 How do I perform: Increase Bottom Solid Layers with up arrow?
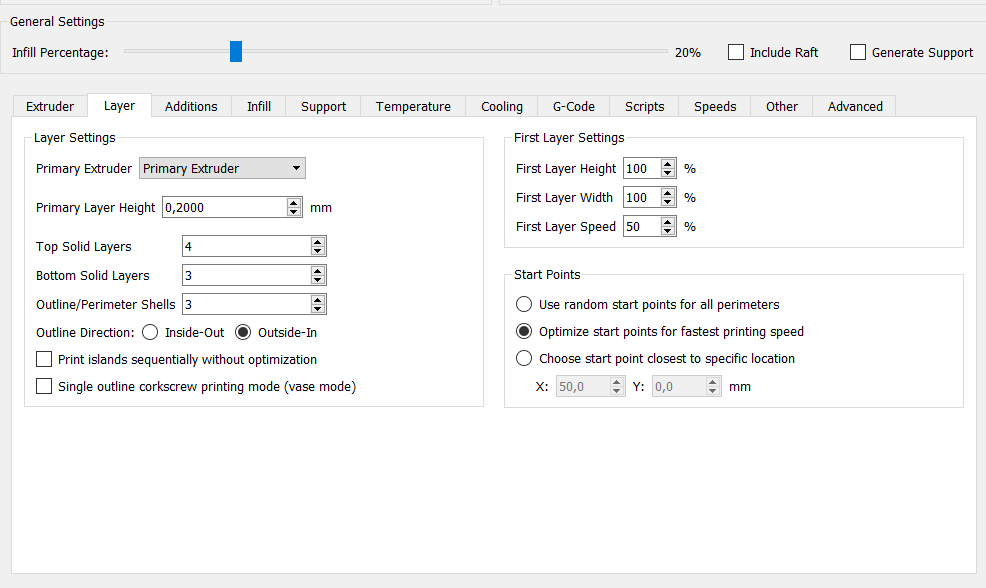pyautogui.click(x=317, y=271)
